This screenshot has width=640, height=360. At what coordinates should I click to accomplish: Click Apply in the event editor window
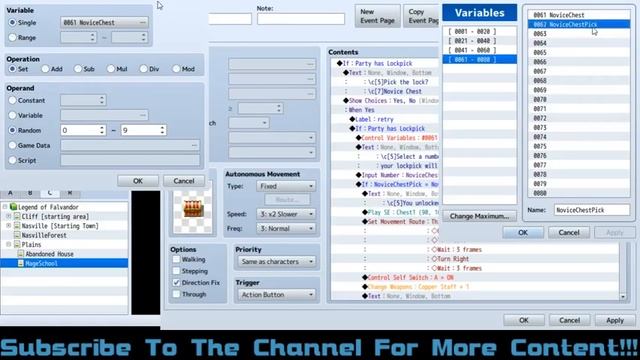click(615, 320)
